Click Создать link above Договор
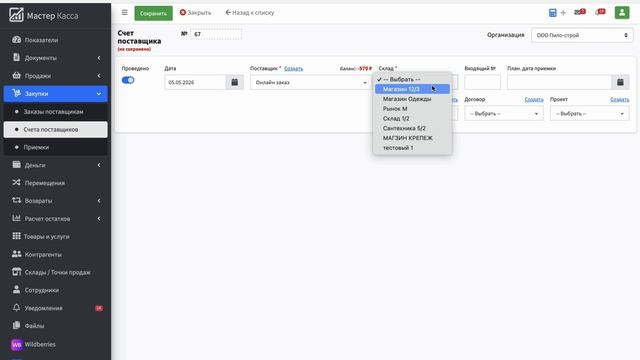 click(534, 100)
